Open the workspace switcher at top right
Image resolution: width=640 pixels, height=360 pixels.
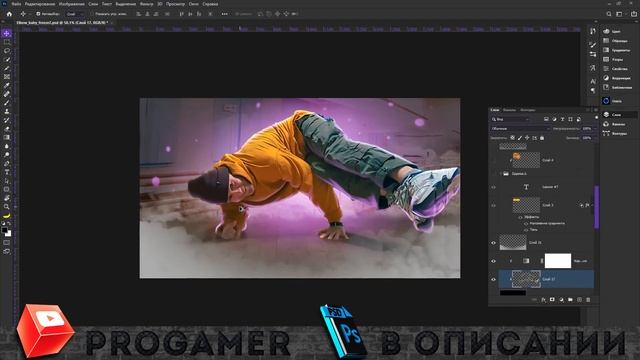(620, 14)
